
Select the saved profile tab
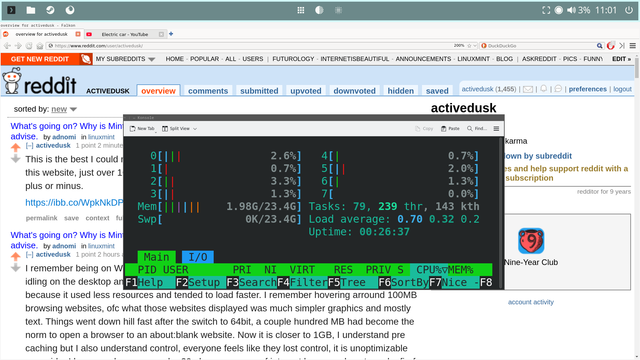437,91
